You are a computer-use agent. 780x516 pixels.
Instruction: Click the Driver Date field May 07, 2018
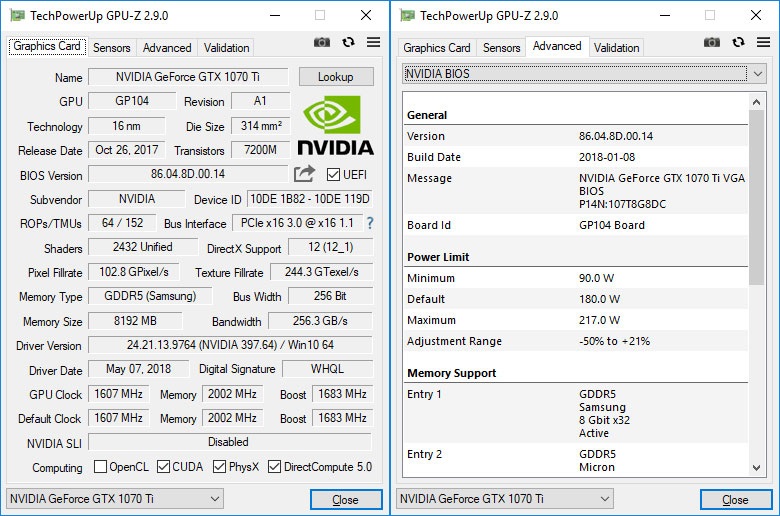point(138,369)
